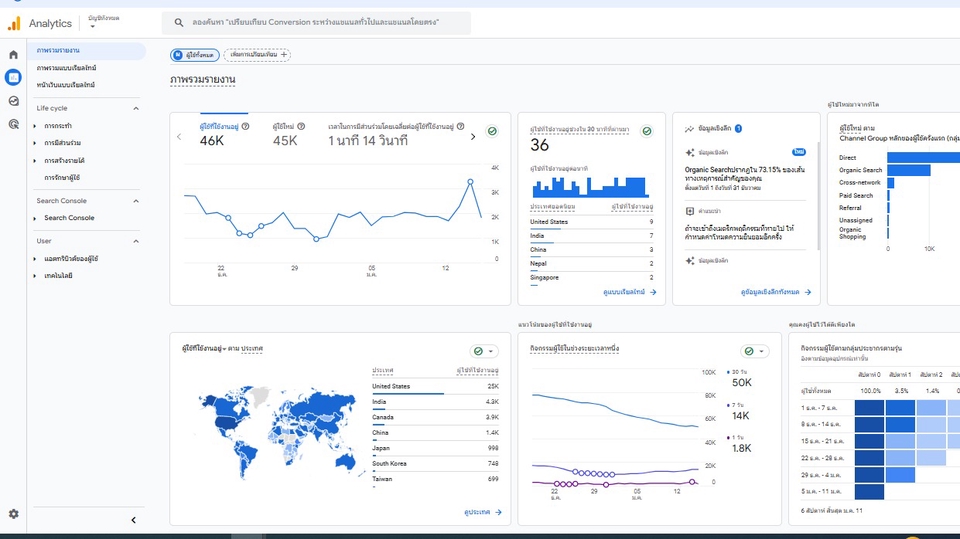Collapse the Life cycle section

(x=136, y=108)
